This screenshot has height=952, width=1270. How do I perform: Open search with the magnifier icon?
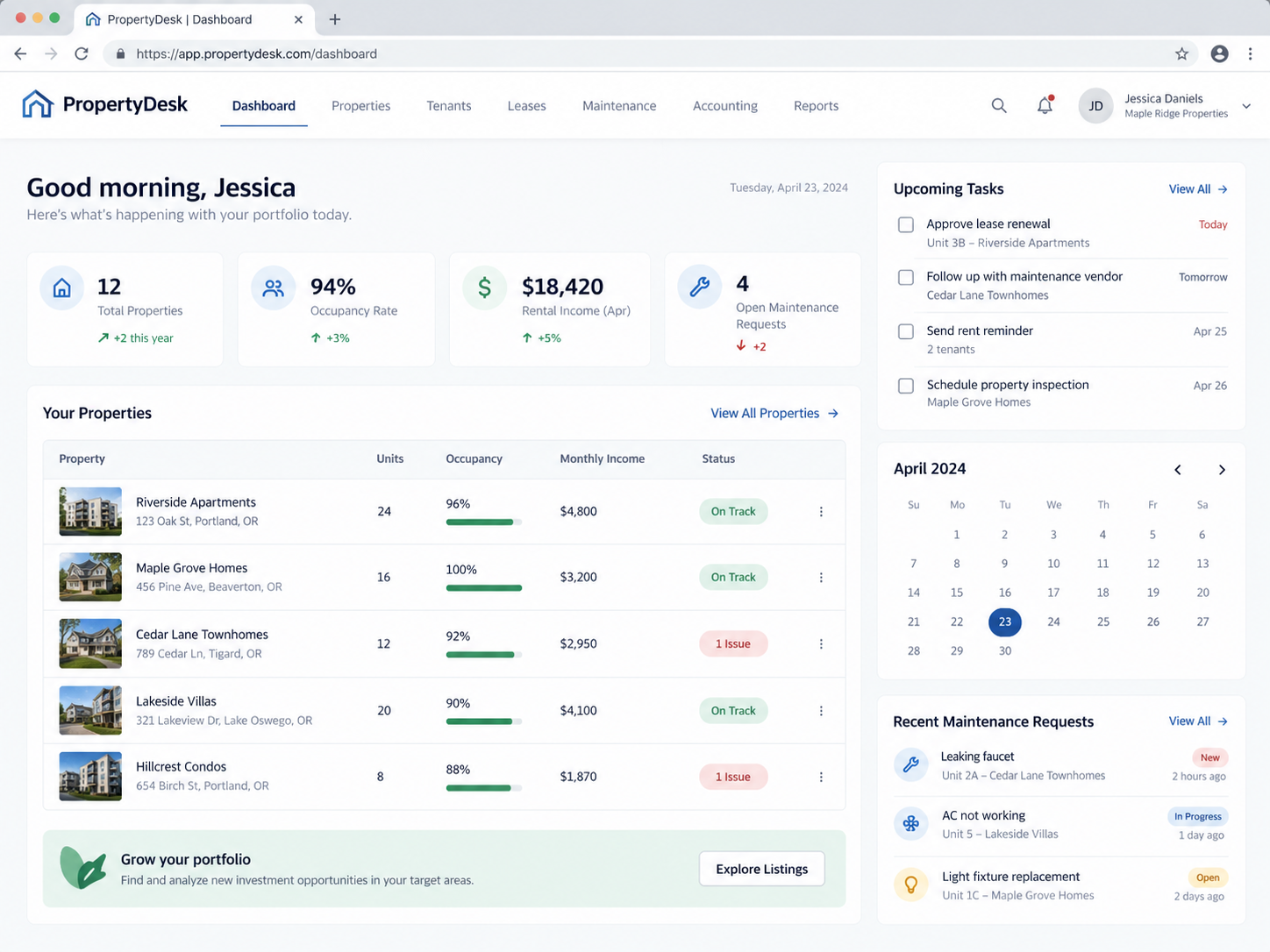click(999, 106)
